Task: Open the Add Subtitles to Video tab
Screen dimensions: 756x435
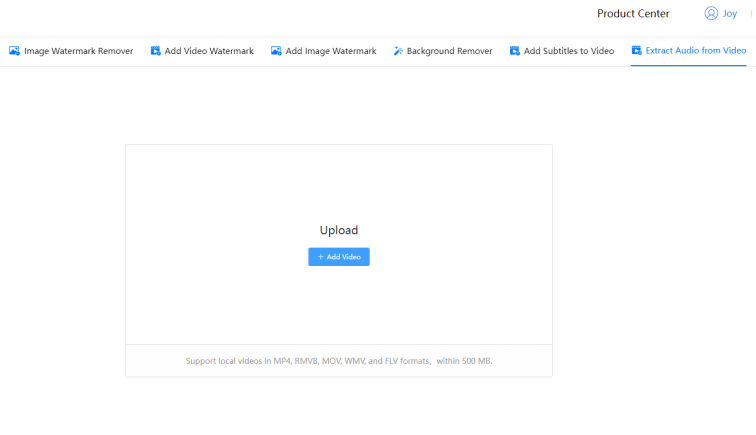Action: click(562, 51)
